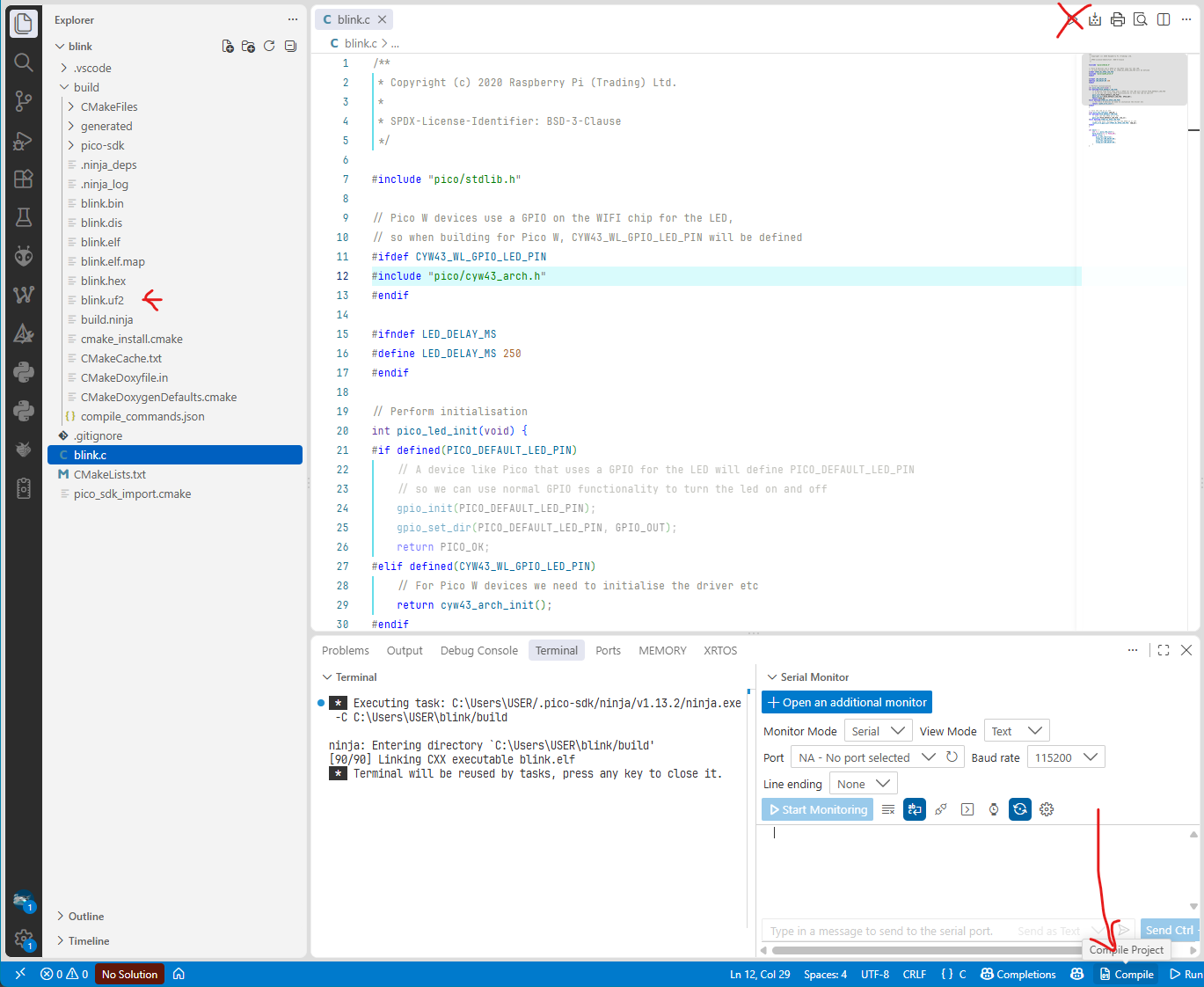The height and width of the screenshot is (987, 1204).
Task: Open the Monitor Mode dropdown
Action: coord(878,731)
